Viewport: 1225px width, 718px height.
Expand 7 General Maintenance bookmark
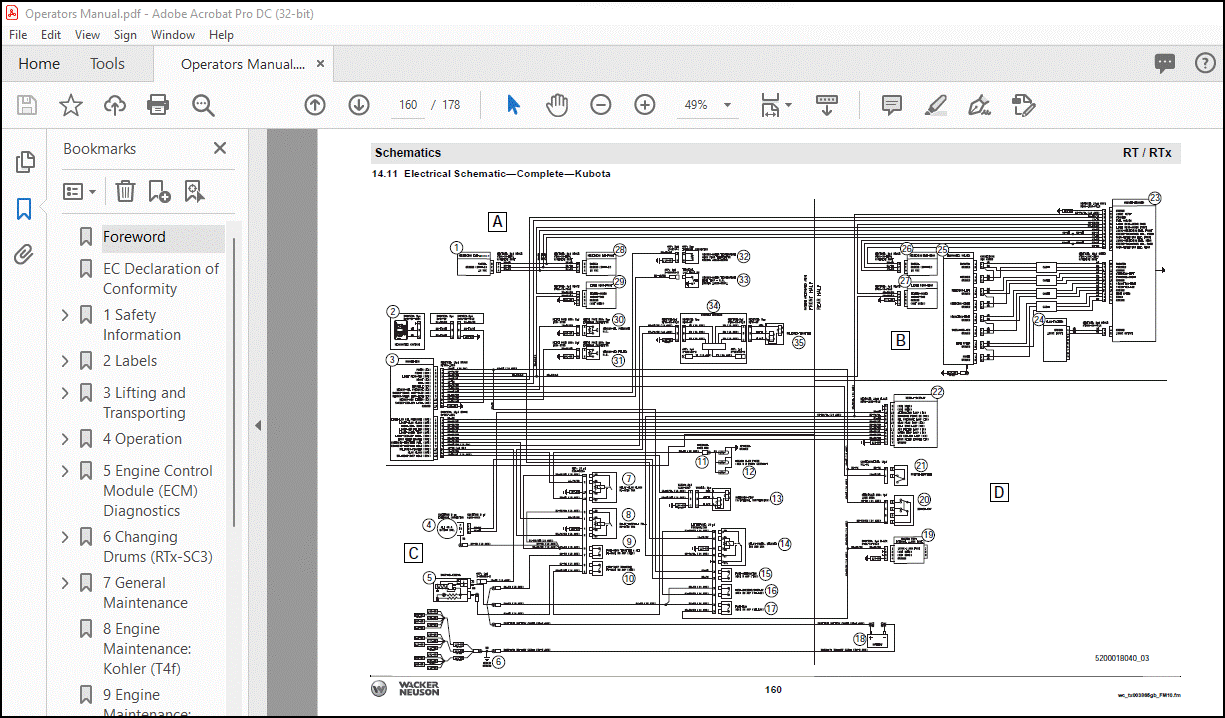click(66, 583)
